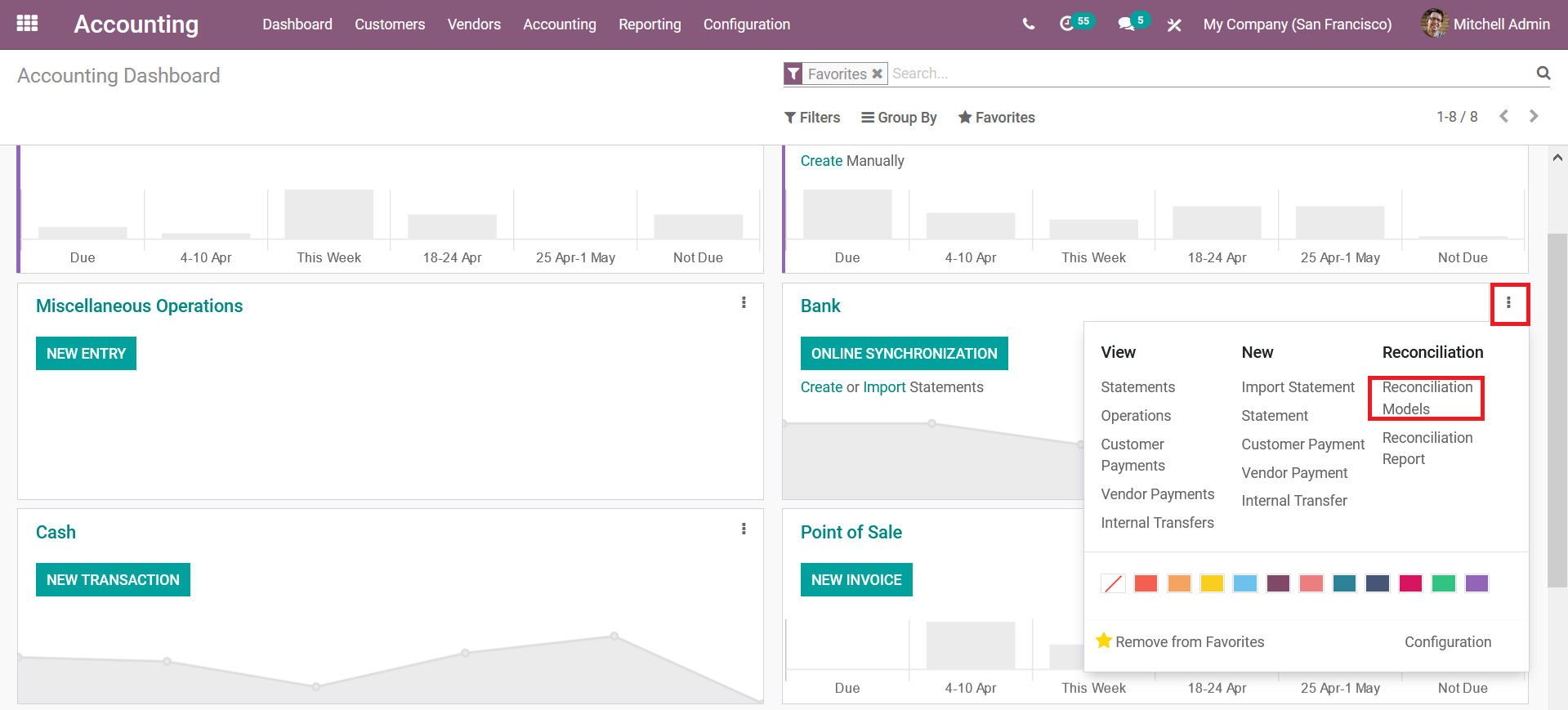Open the Configuration top menu

(747, 25)
